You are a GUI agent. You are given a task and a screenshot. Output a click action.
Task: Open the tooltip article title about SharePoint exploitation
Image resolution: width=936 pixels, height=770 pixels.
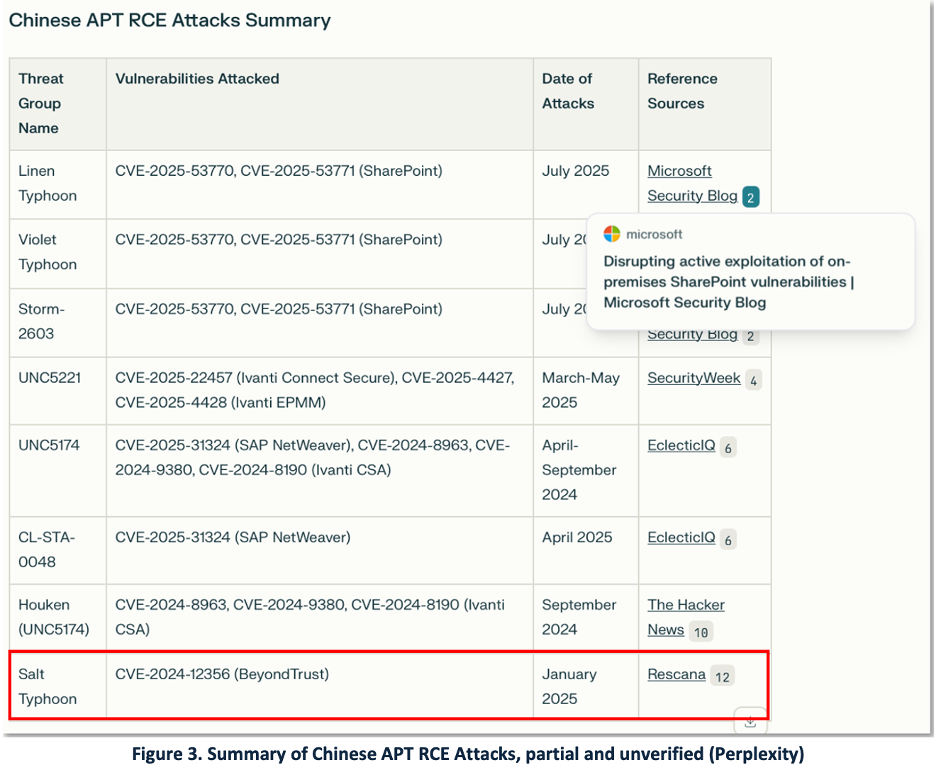pos(728,282)
